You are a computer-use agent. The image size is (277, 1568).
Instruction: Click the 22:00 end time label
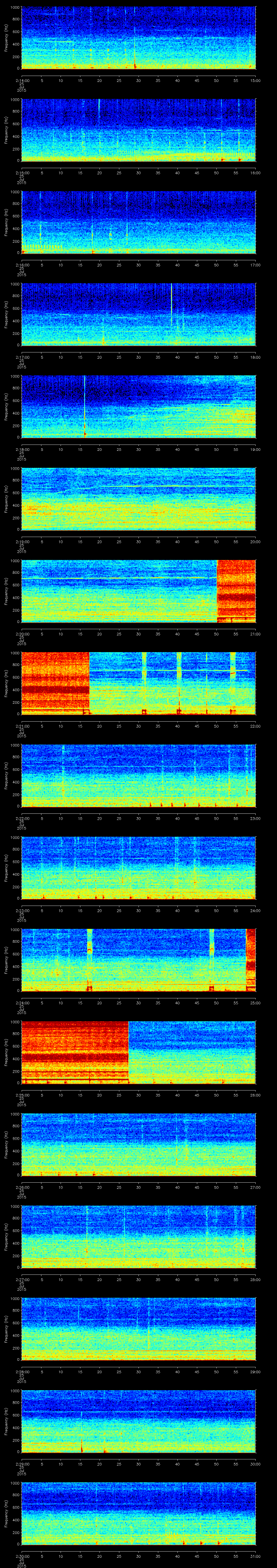(255, 726)
